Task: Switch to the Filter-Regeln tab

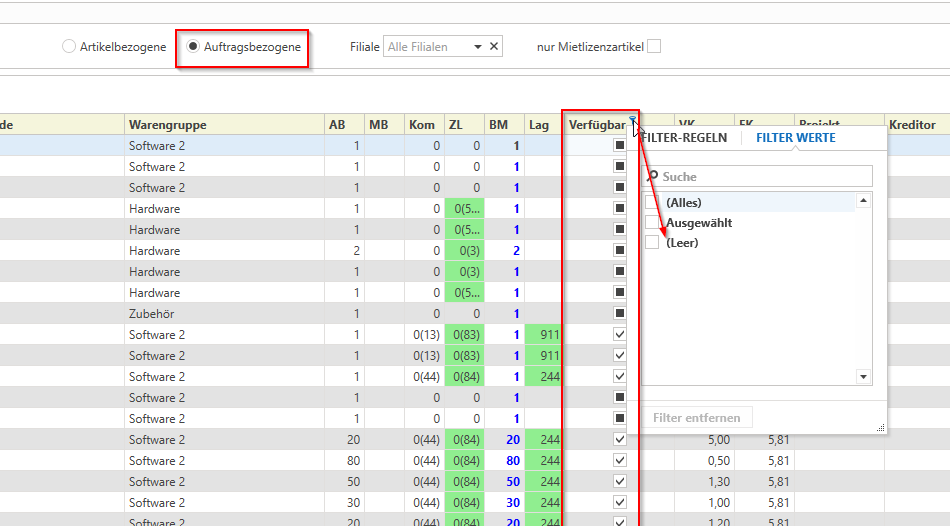Action: 684,138
